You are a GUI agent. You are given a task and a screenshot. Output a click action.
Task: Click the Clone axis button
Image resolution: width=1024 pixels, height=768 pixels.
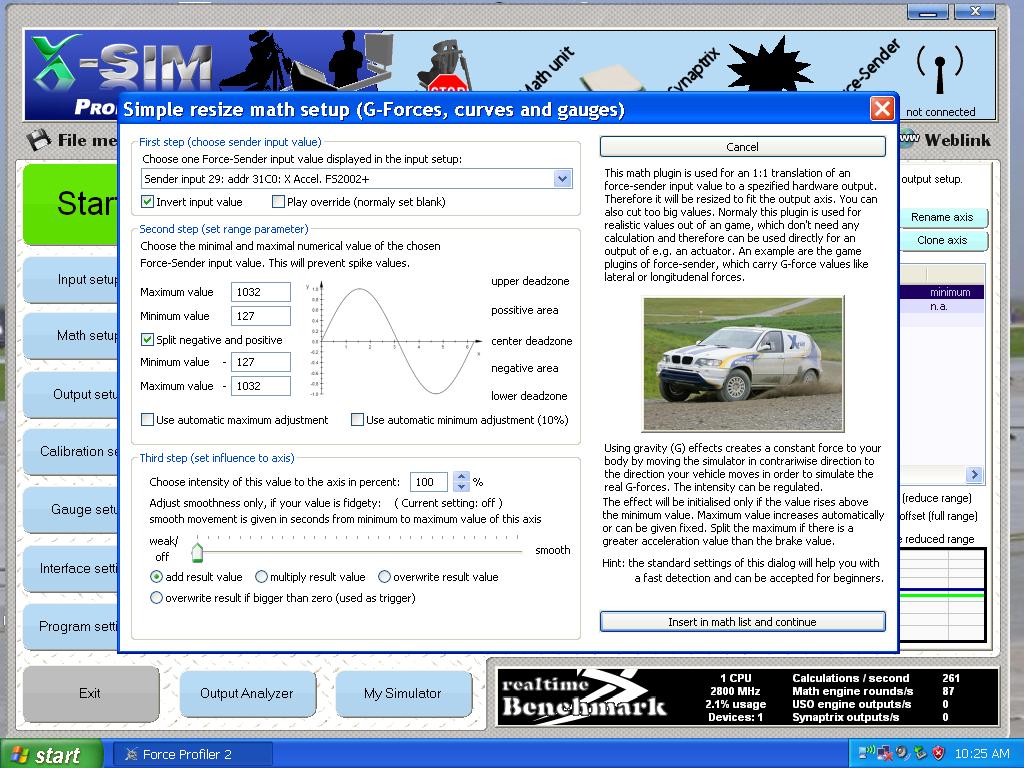point(942,240)
